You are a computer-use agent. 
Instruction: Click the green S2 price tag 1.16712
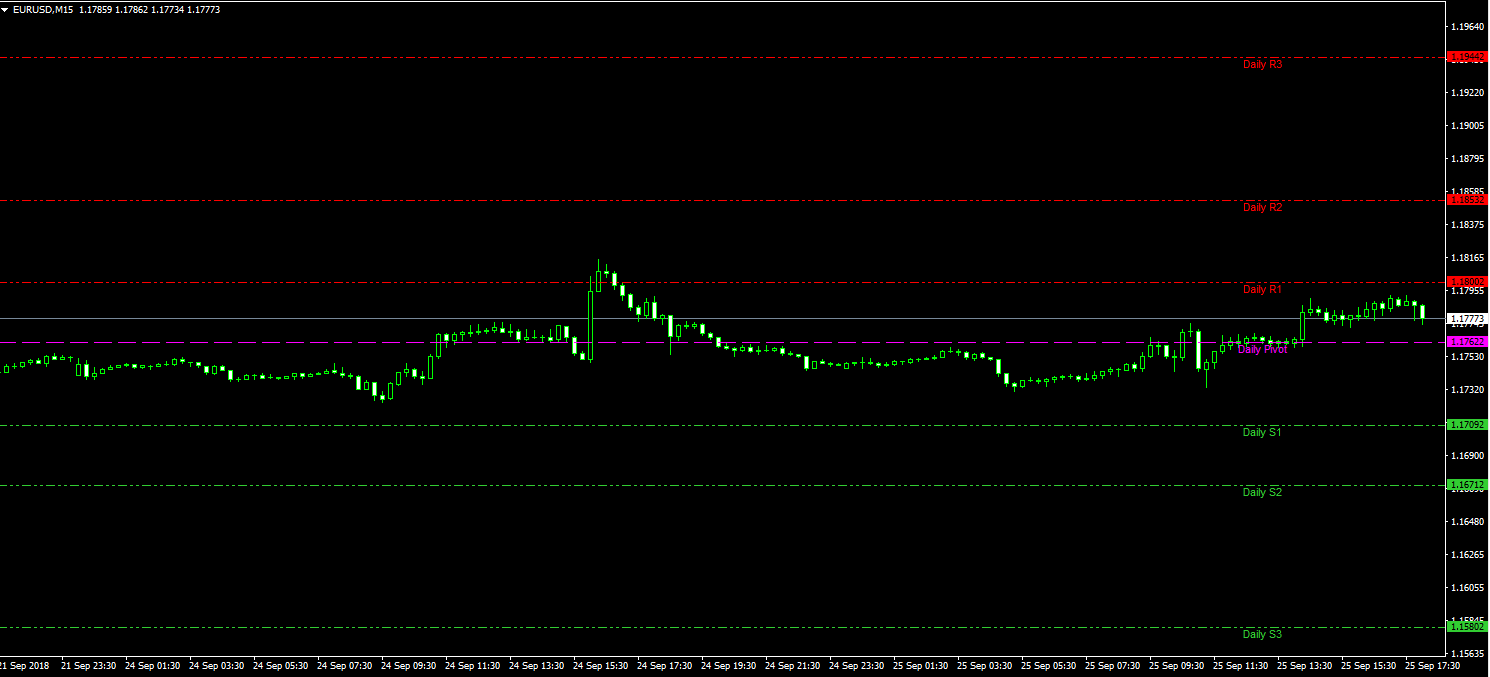1467,485
